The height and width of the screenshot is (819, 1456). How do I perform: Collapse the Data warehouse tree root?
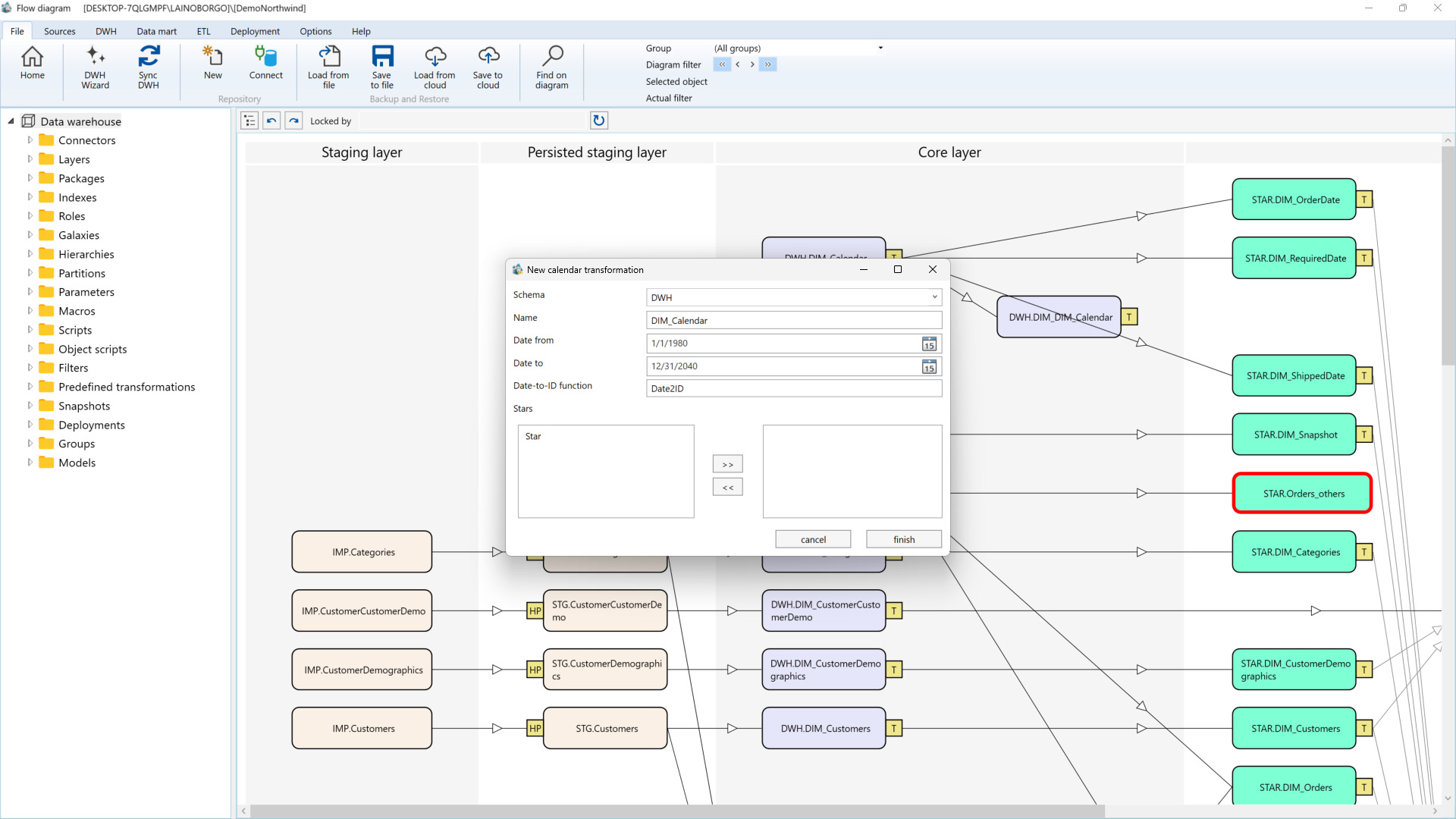[x=11, y=121]
